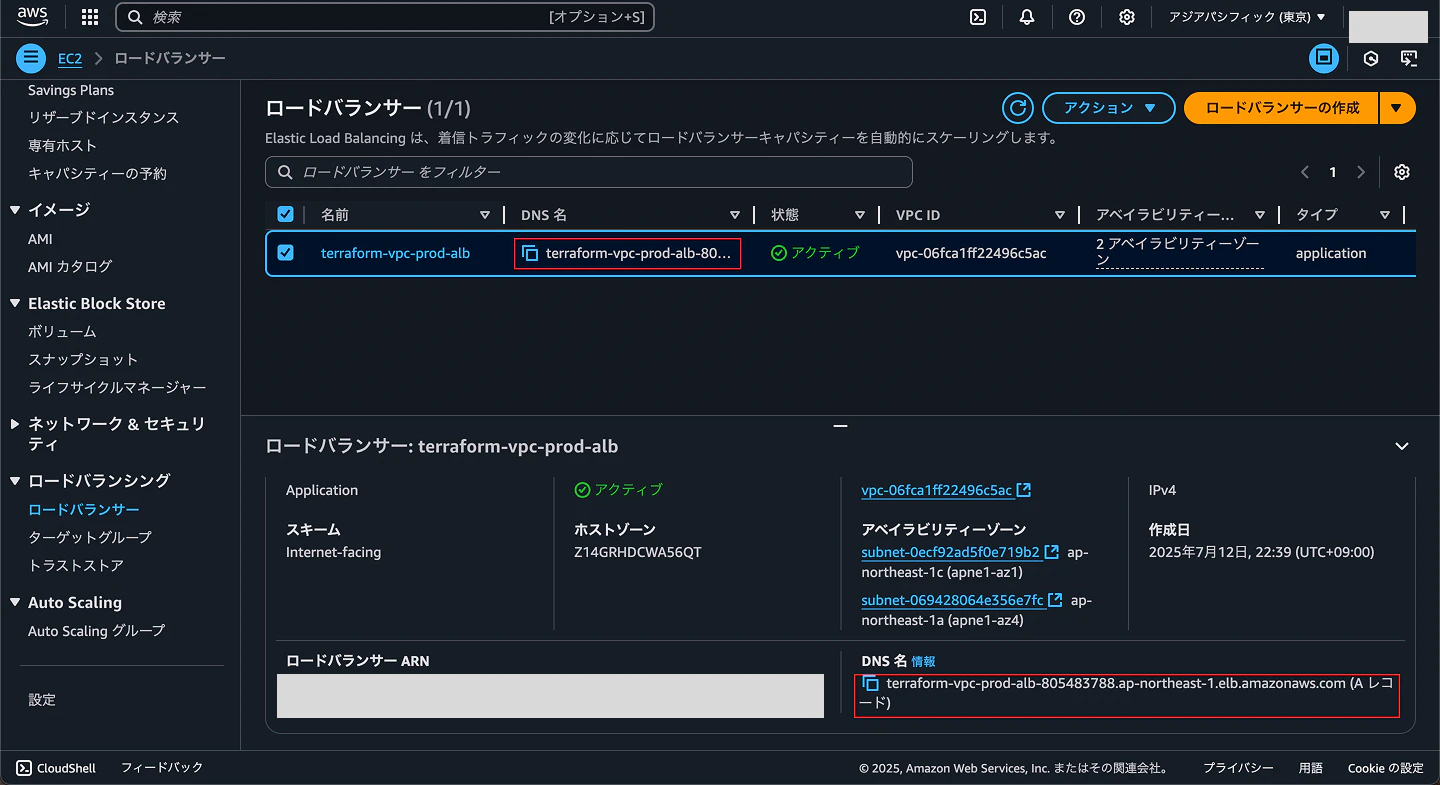Open CloudShell from the bottom status bar
The width and height of the screenshot is (1440, 785).
(56, 768)
